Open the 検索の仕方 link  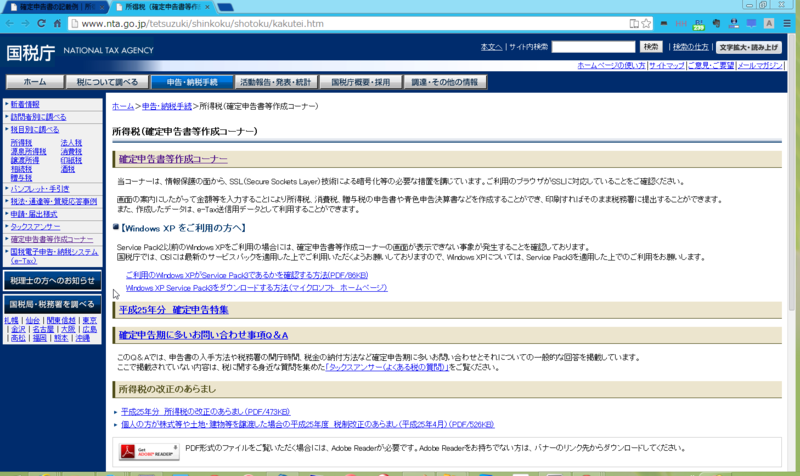[x=690, y=47]
